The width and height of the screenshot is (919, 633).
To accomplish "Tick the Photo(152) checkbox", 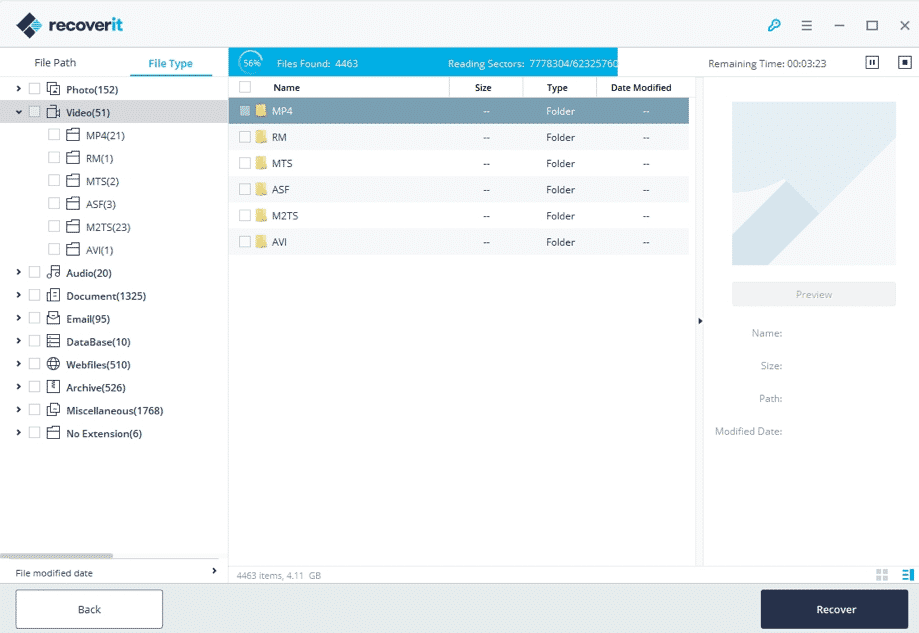I will pyautogui.click(x=35, y=90).
